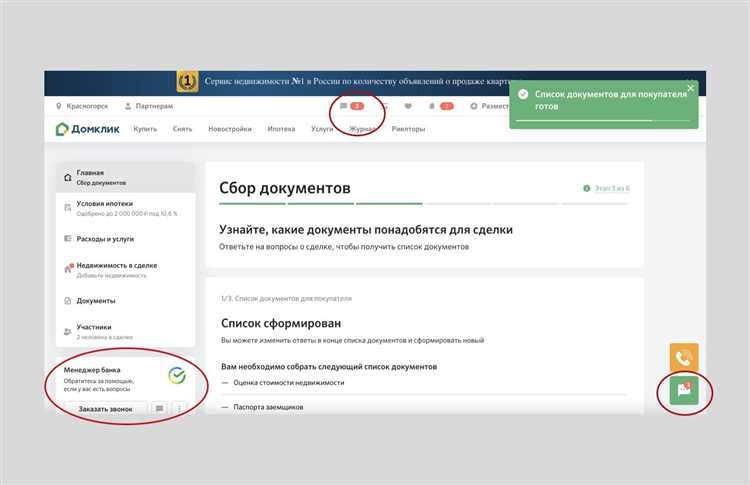Open manager three-dots more options
Viewport: 750px width, 485px height.
[179, 408]
